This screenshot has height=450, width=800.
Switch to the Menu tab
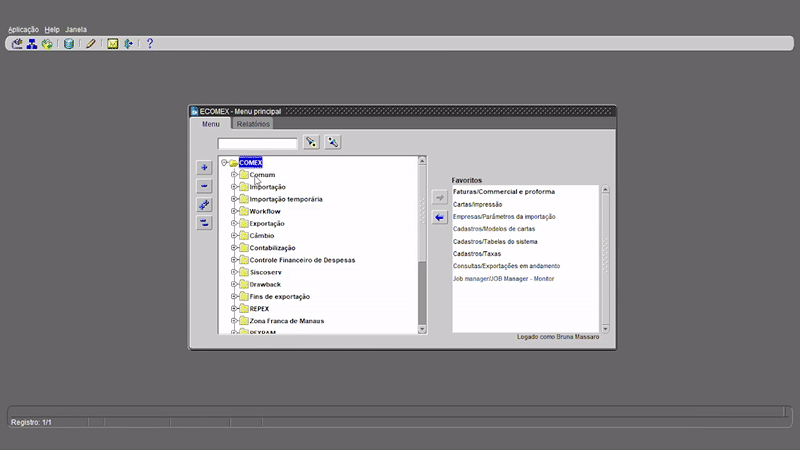point(211,124)
